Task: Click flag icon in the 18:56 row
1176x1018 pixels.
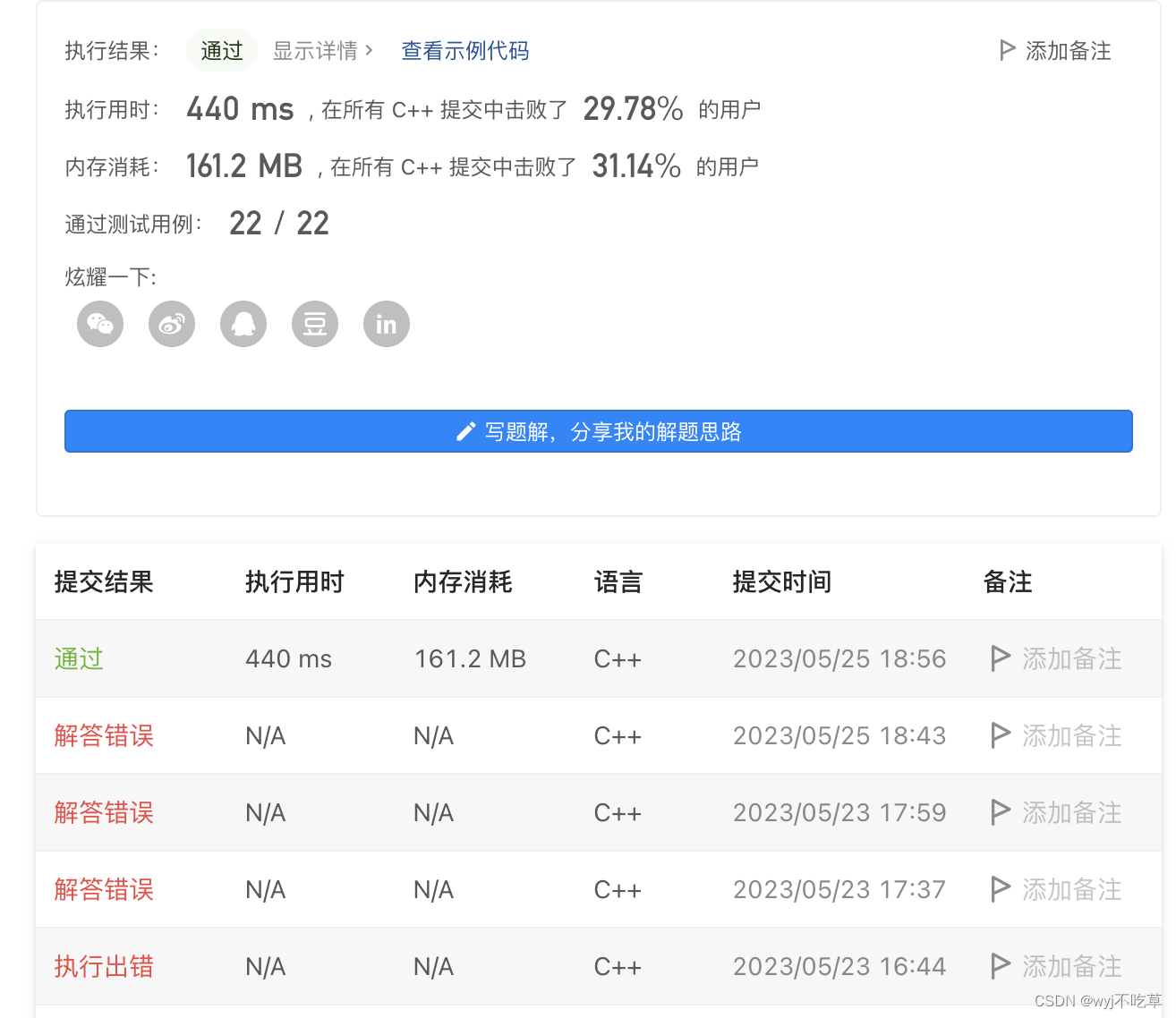Action: point(1001,659)
